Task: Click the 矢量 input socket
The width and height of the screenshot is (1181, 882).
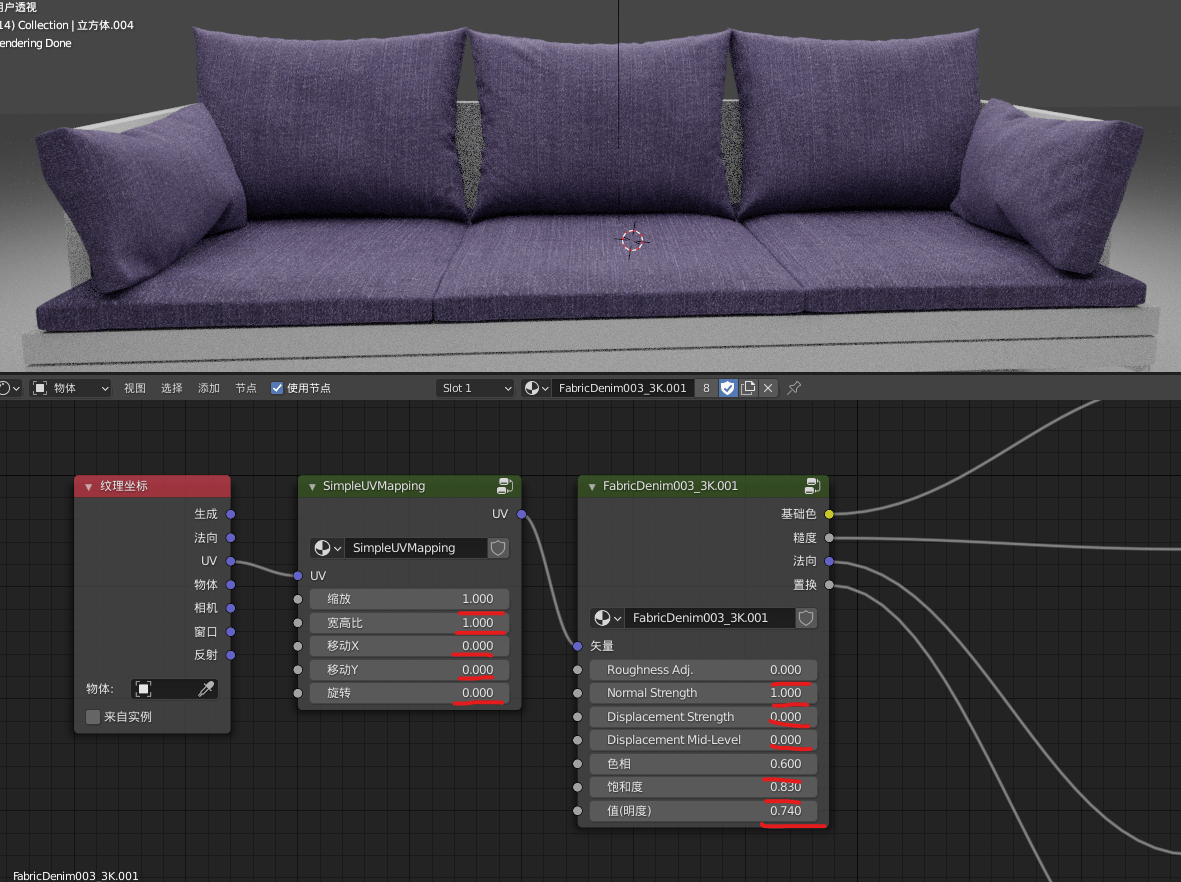Action: tap(578, 645)
